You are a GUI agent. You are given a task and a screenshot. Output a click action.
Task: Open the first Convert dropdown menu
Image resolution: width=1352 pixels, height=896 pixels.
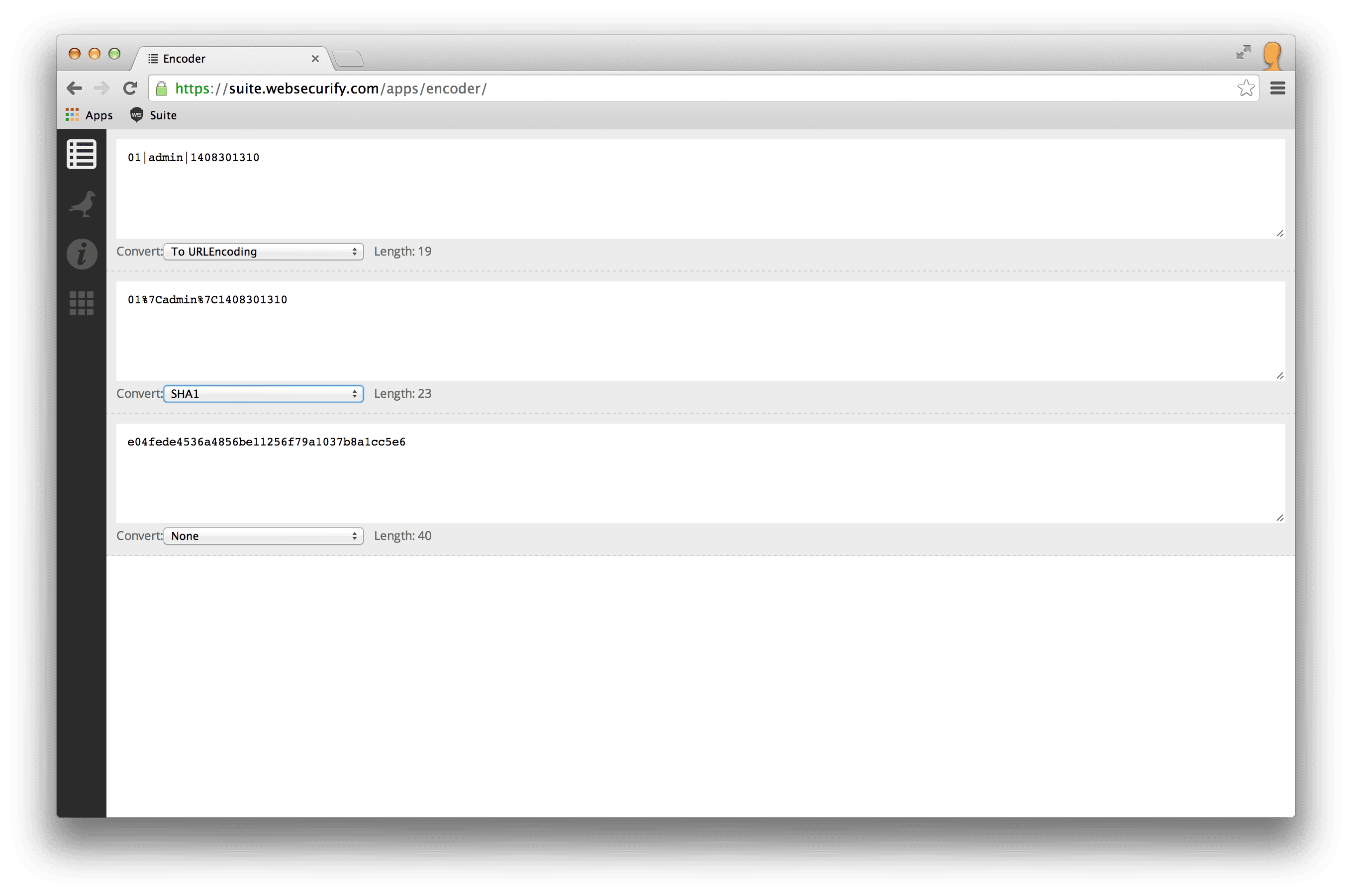click(262, 251)
